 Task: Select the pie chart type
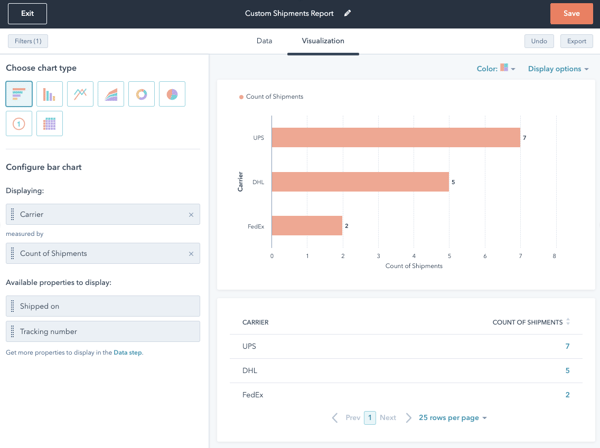coord(172,94)
